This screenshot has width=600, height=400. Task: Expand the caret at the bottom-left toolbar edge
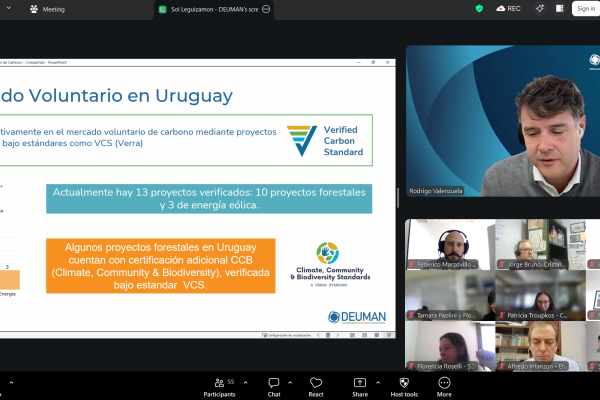coord(11,382)
